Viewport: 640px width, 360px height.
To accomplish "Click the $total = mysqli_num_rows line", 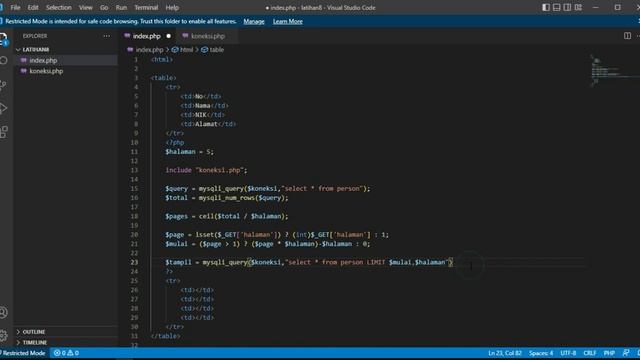I will pyautogui.click(x=227, y=198).
